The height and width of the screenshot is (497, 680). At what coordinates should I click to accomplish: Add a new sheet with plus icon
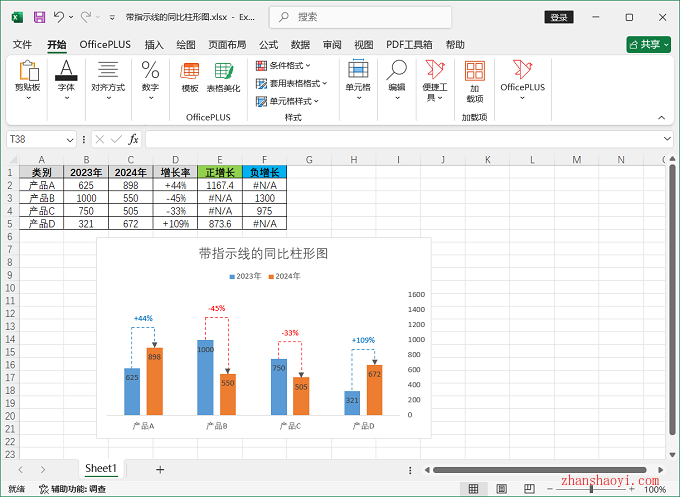click(x=160, y=469)
